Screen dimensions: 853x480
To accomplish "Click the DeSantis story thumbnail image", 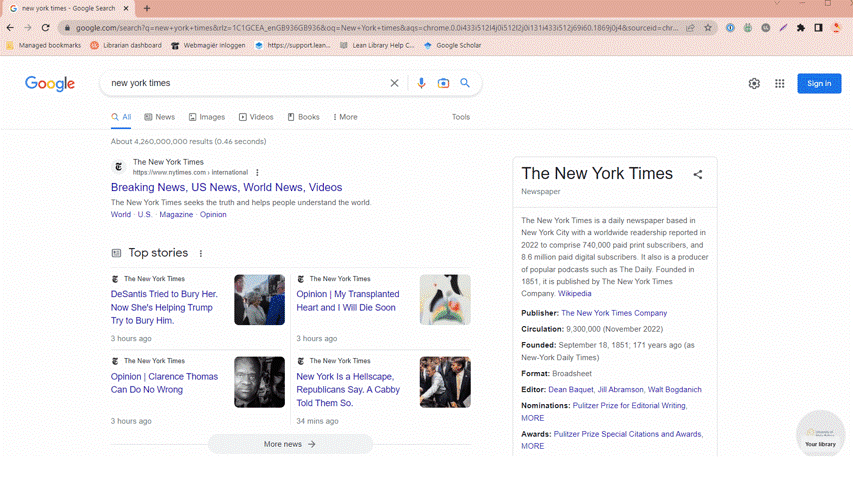I will point(259,300).
